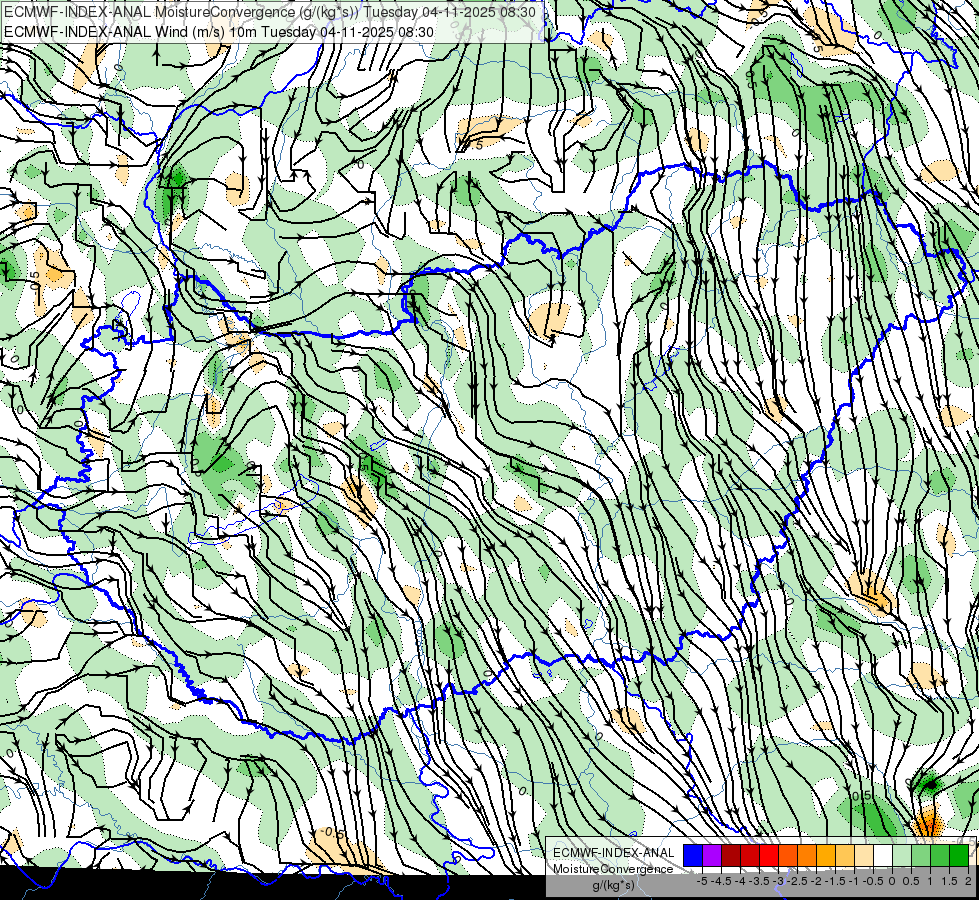The height and width of the screenshot is (900, 979).
Task: Pick the legend swatch between -4 and -3.5
Action: [750, 856]
